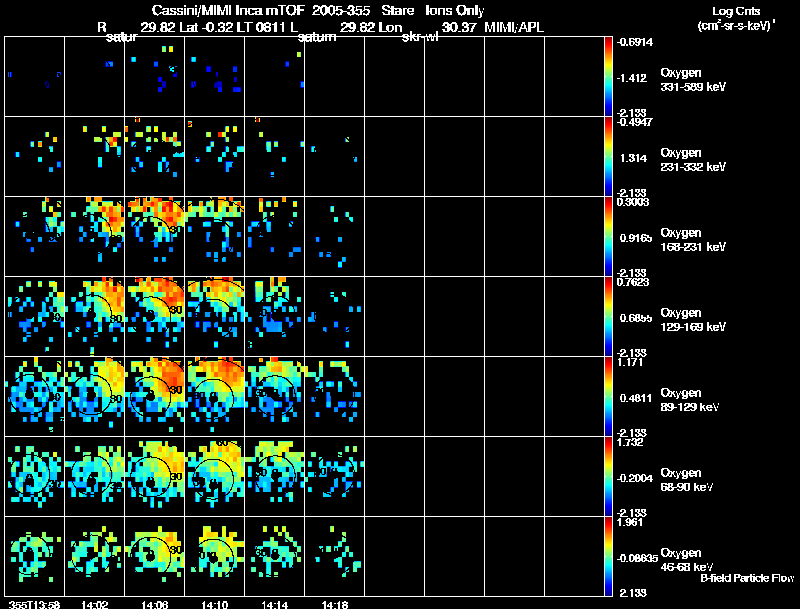
Task: Click the 'Oxygen 168-231 keV' label
Action: [x=693, y=240]
